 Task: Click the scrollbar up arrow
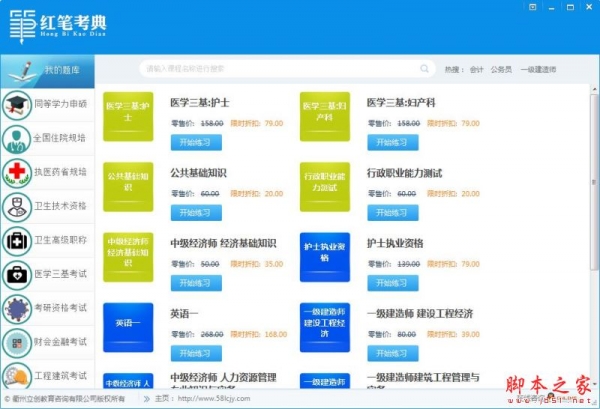pyautogui.click(x=595, y=89)
